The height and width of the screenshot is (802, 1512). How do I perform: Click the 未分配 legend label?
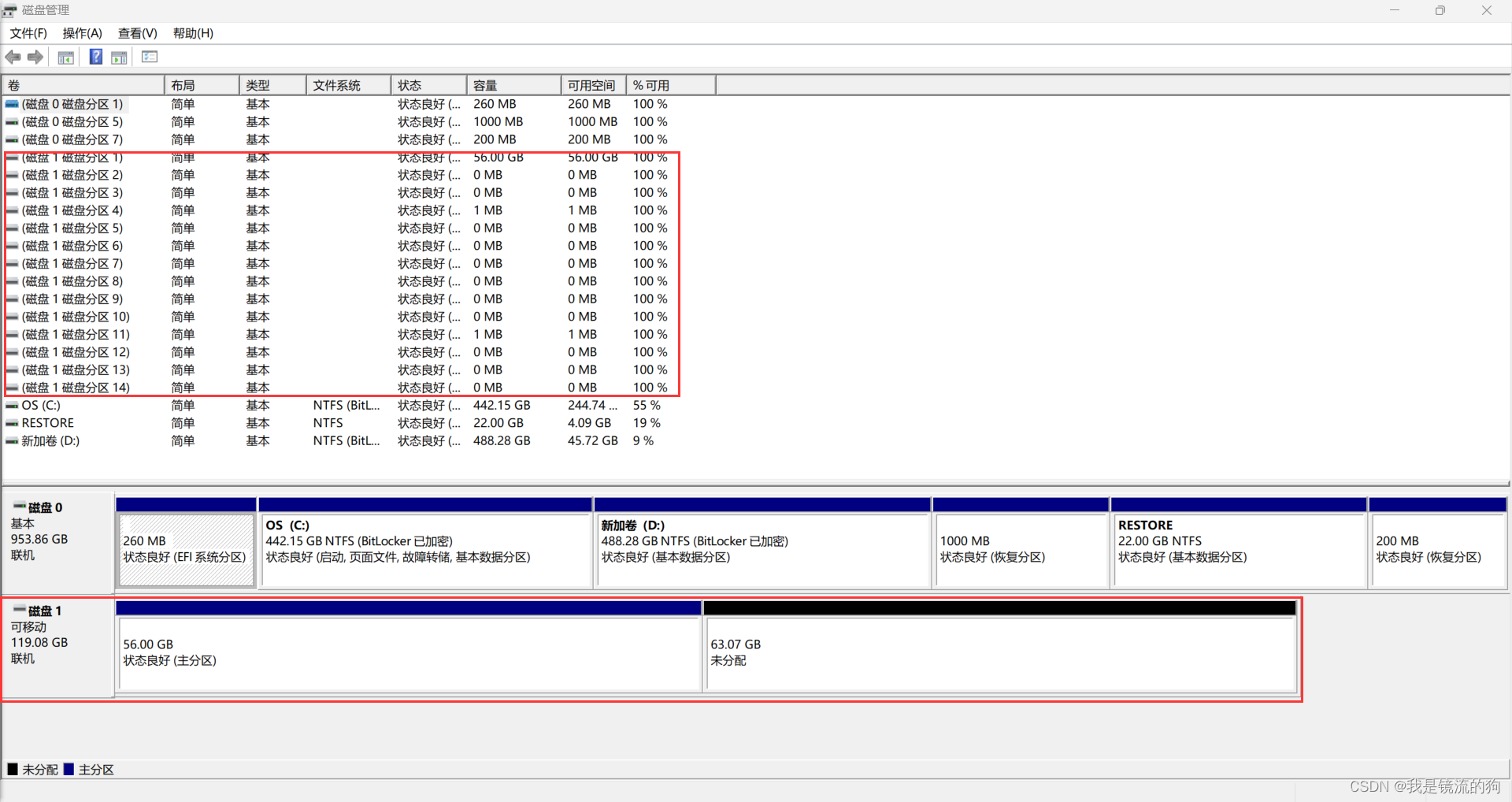click(x=40, y=770)
